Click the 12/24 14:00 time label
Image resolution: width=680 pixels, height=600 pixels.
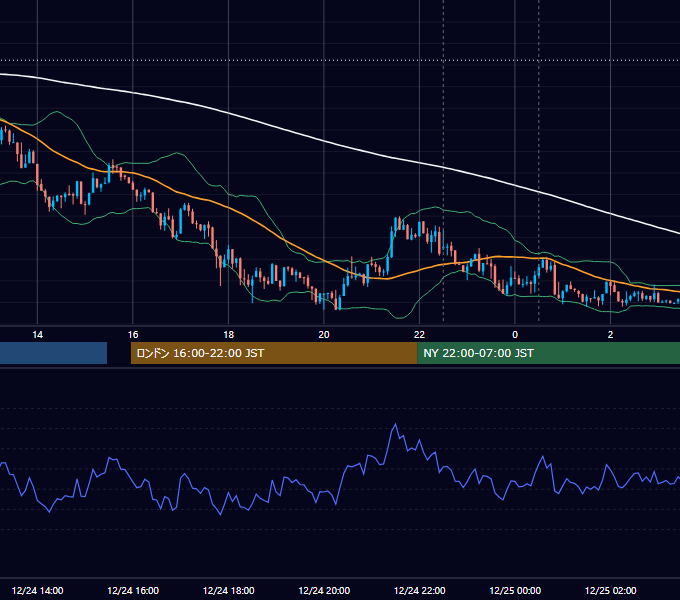(x=37, y=590)
